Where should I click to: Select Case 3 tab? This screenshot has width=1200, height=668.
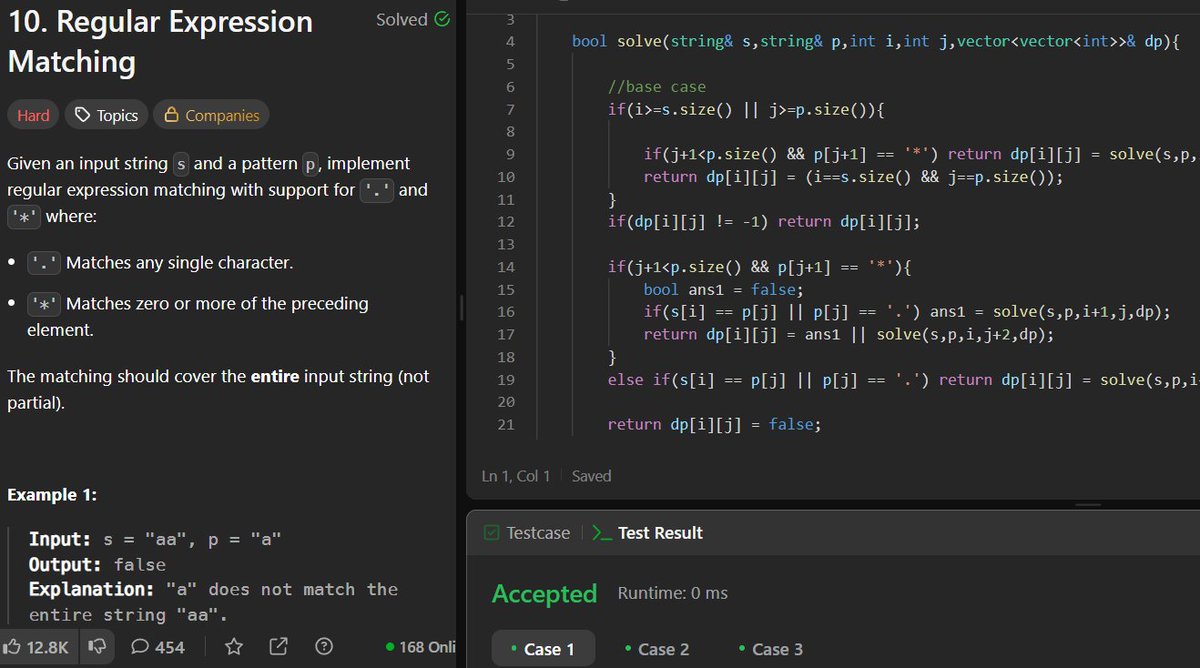pyautogui.click(x=770, y=649)
